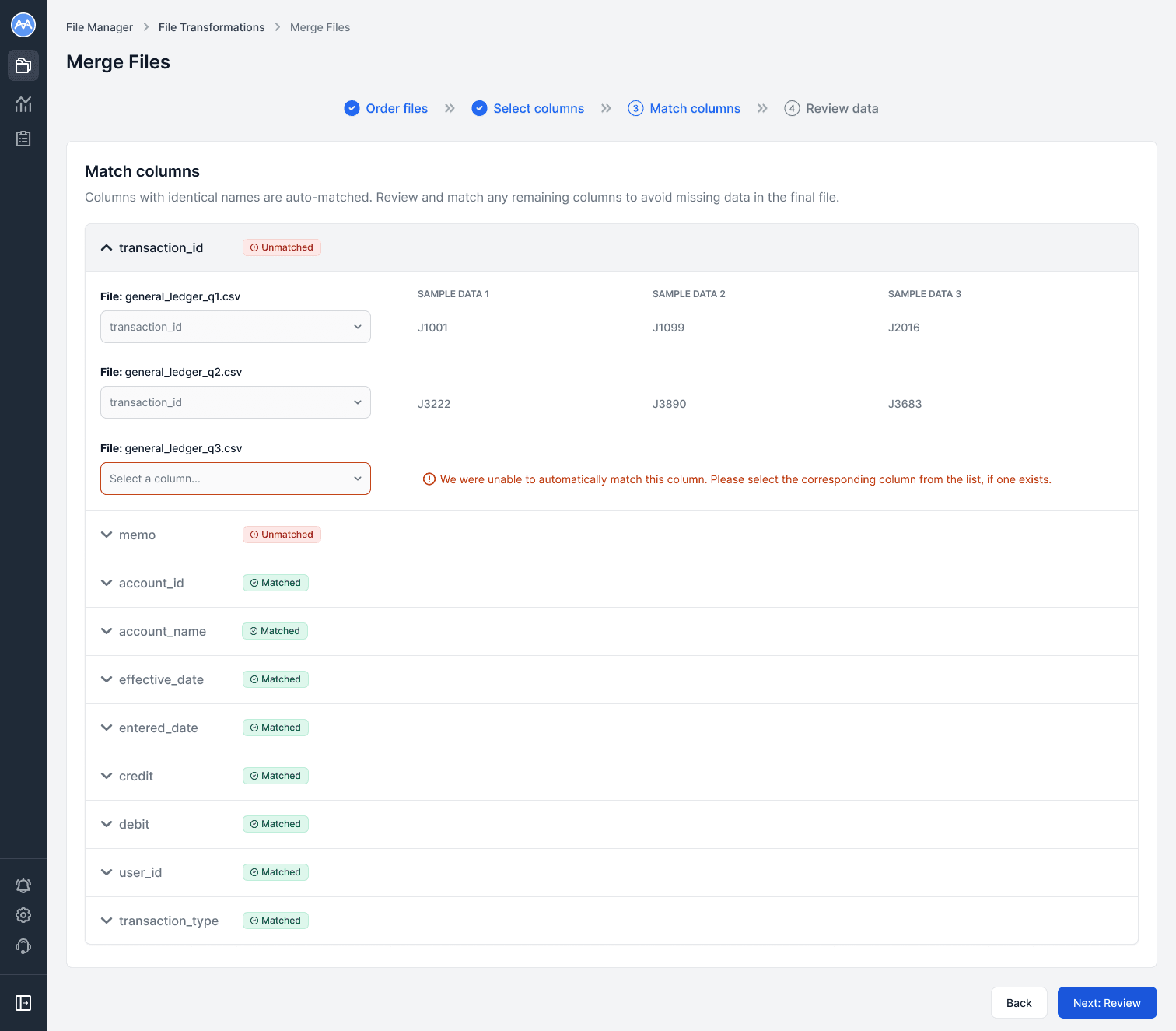Image resolution: width=1176 pixels, height=1031 pixels.
Task: Go to Select columns step
Action: (x=528, y=108)
